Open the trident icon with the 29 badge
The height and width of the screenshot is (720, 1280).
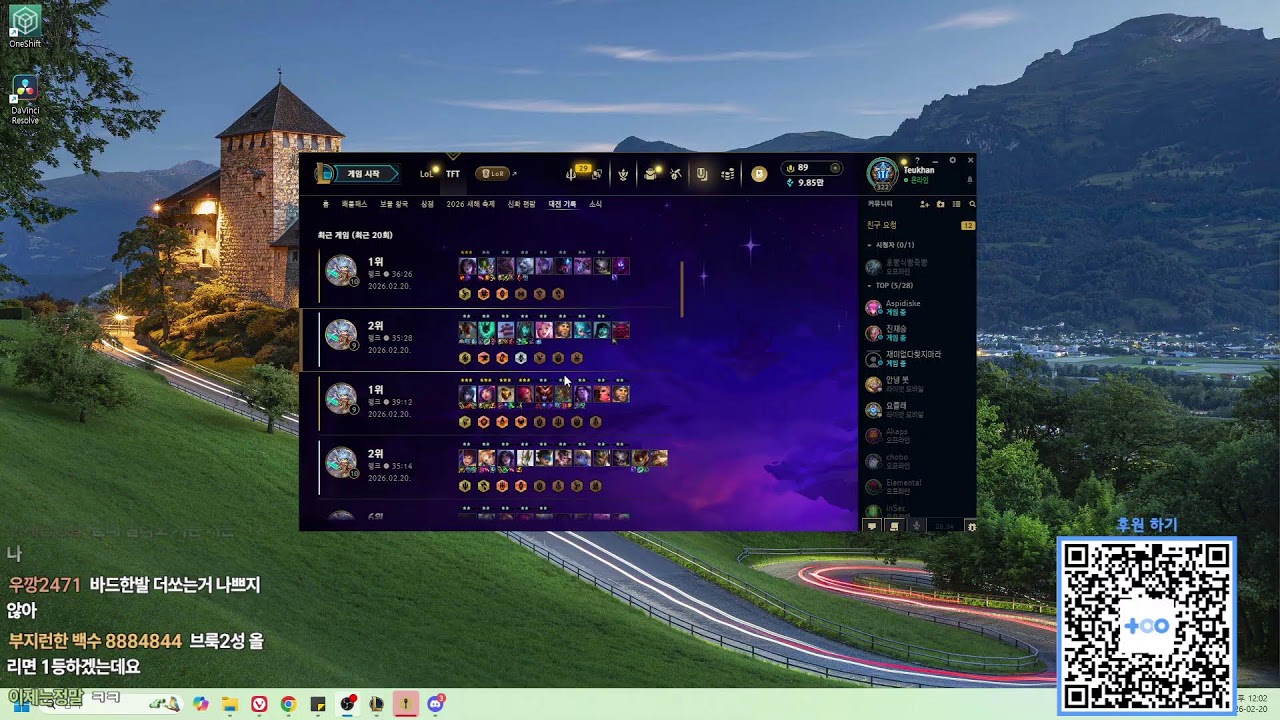click(571, 174)
